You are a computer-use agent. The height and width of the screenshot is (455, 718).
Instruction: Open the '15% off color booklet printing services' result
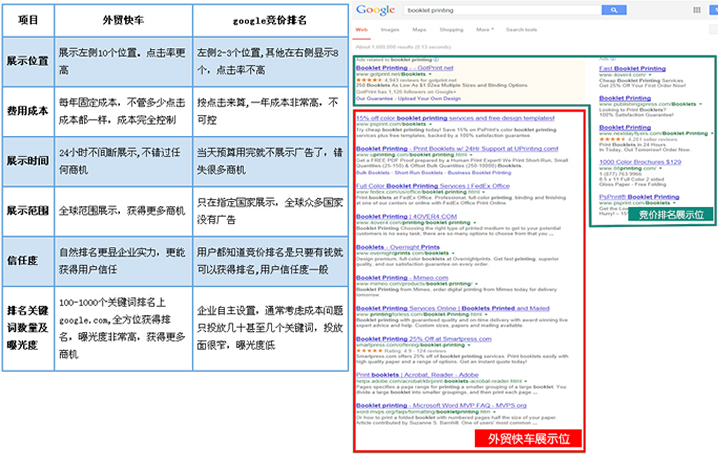point(455,118)
